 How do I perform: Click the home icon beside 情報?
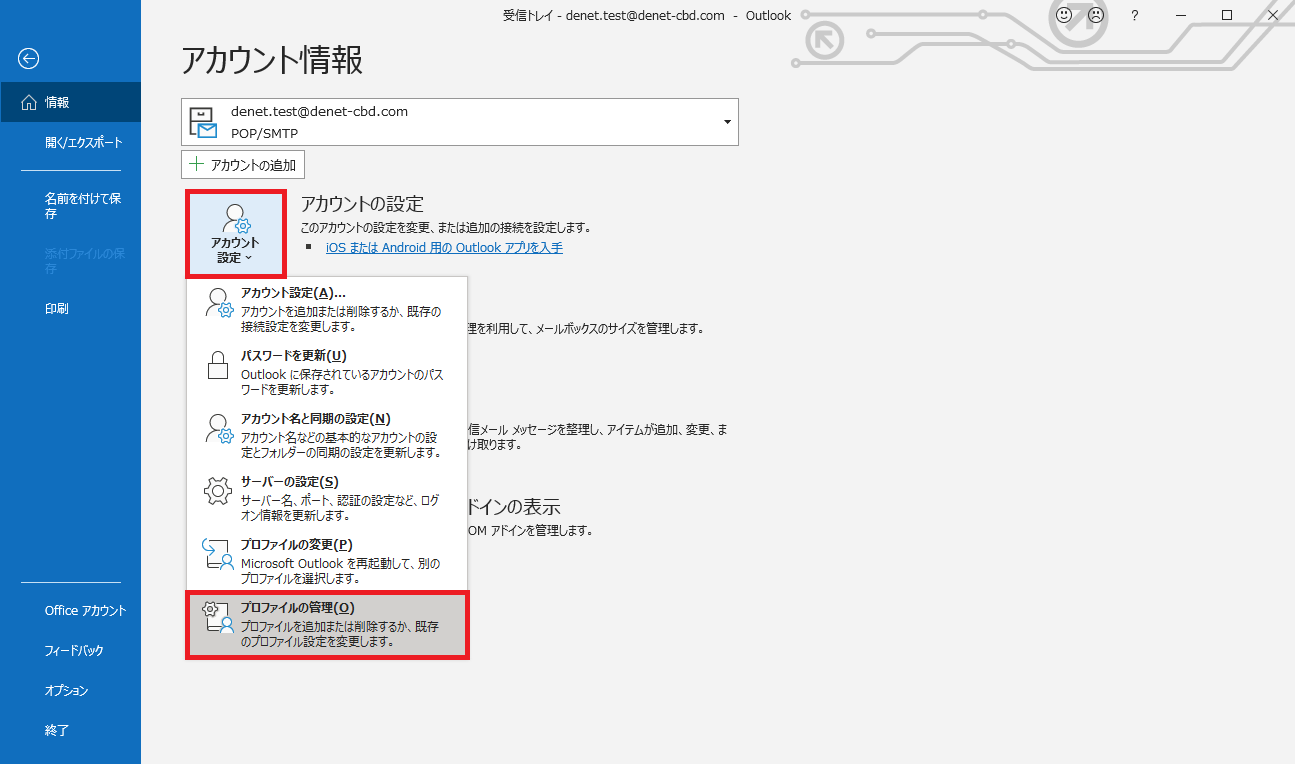click(x=28, y=102)
